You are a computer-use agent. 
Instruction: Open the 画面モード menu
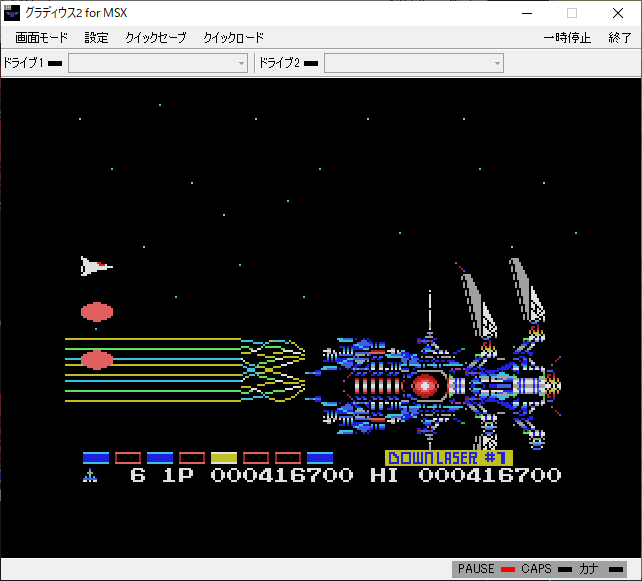tap(41, 38)
